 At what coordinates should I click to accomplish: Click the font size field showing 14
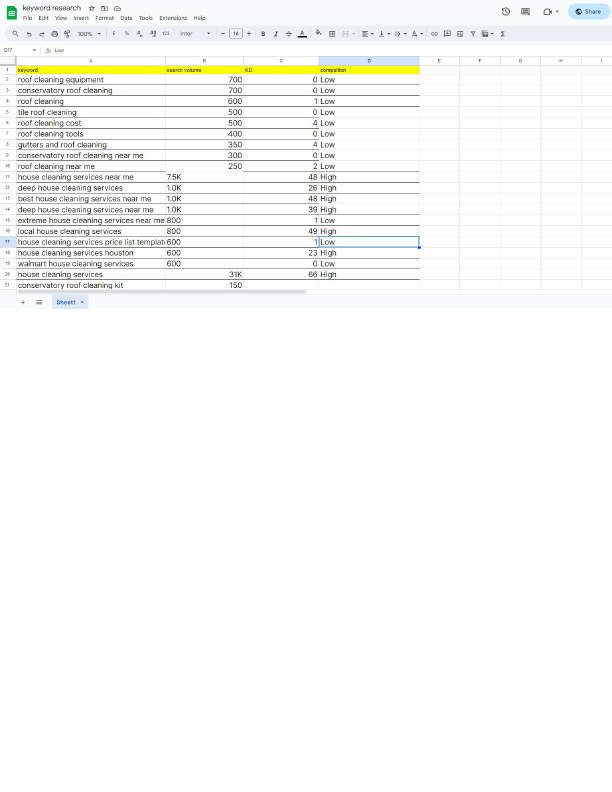click(236, 34)
